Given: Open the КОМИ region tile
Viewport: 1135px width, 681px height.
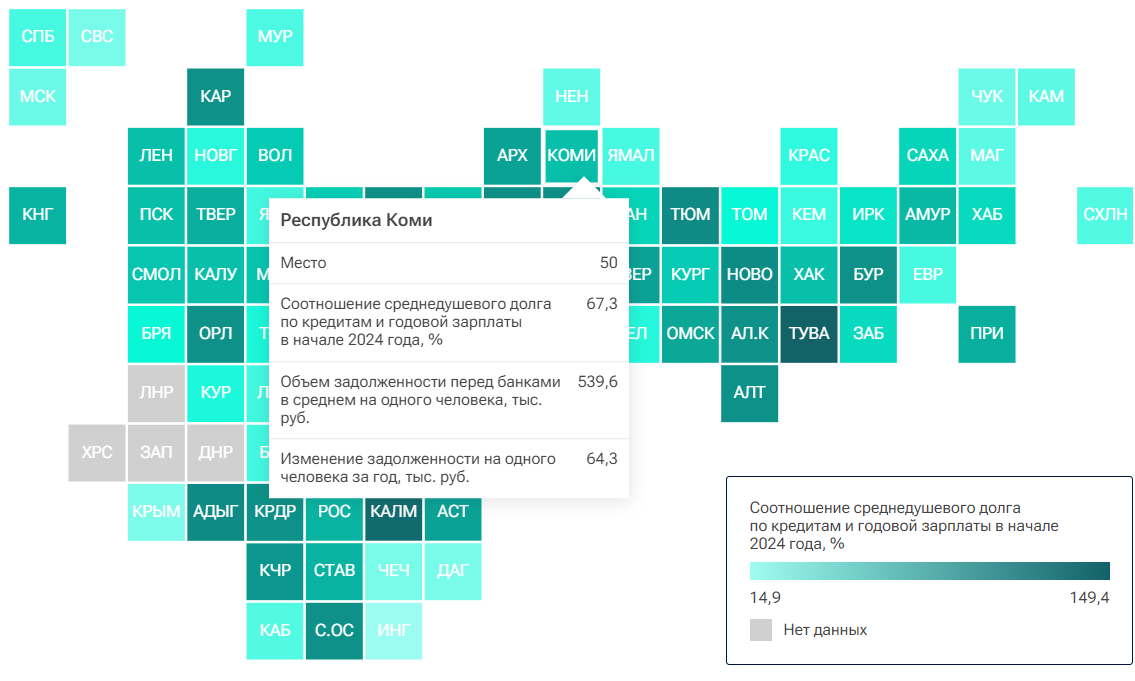Looking at the screenshot, I should (x=571, y=156).
